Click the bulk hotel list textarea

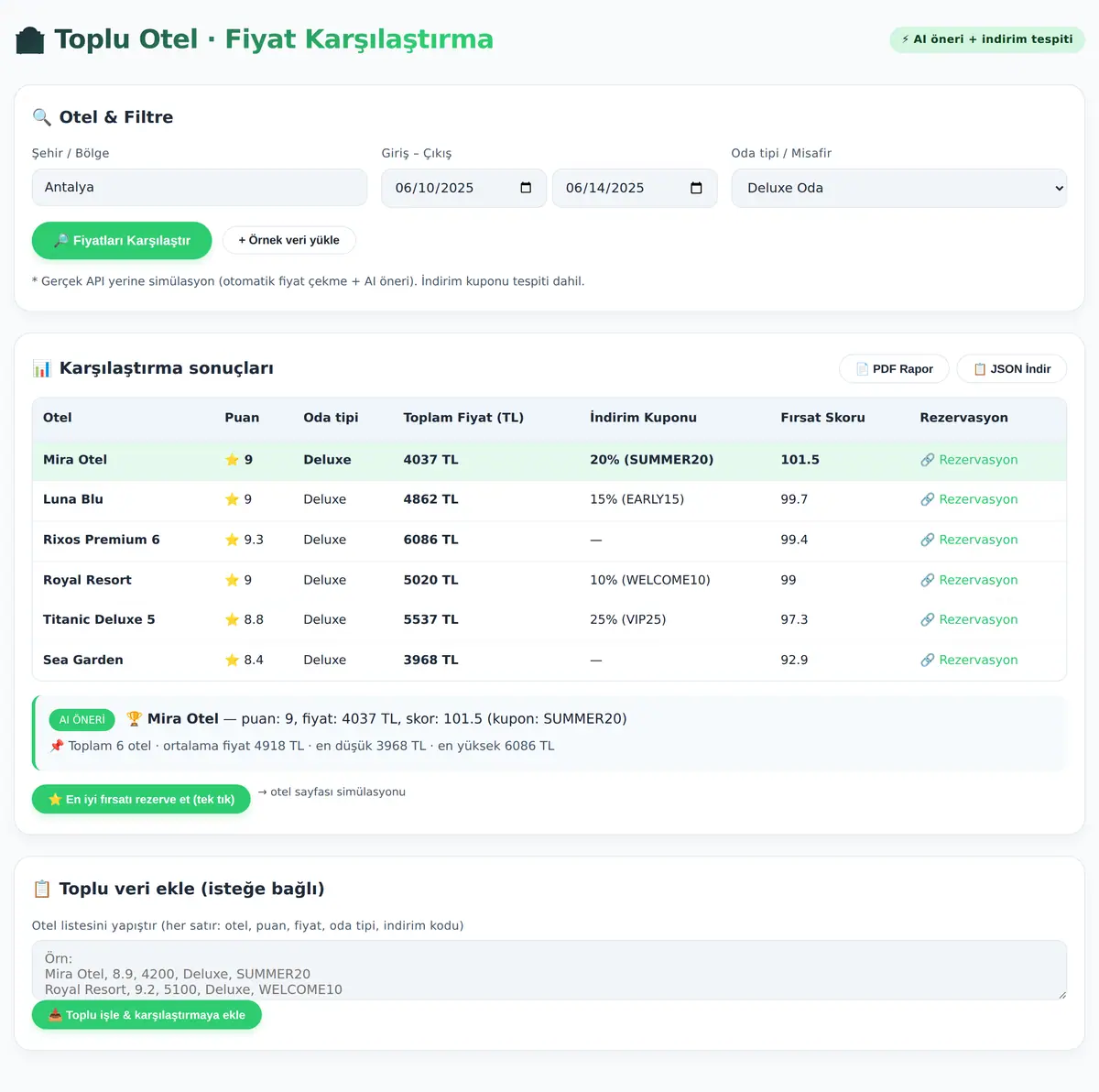pyautogui.click(x=549, y=970)
